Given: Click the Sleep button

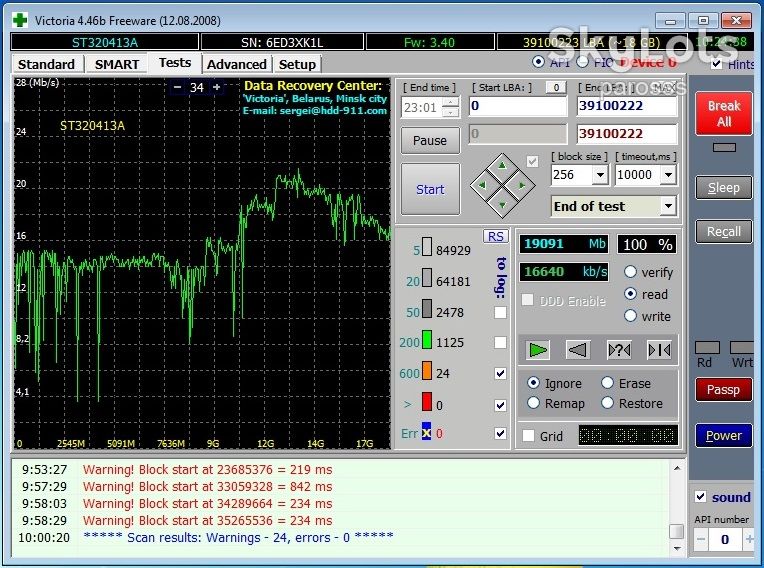Looking at the screenshot, I should [724, 188].
